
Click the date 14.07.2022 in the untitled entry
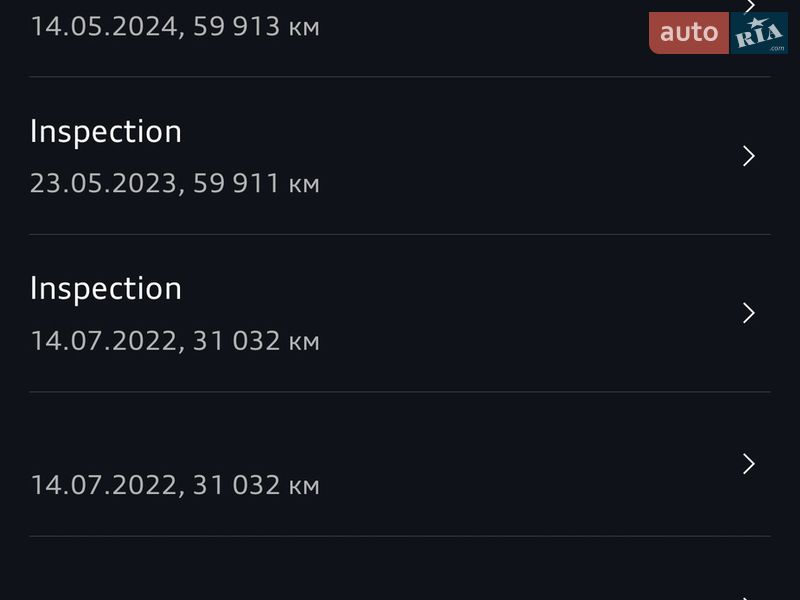101,485
